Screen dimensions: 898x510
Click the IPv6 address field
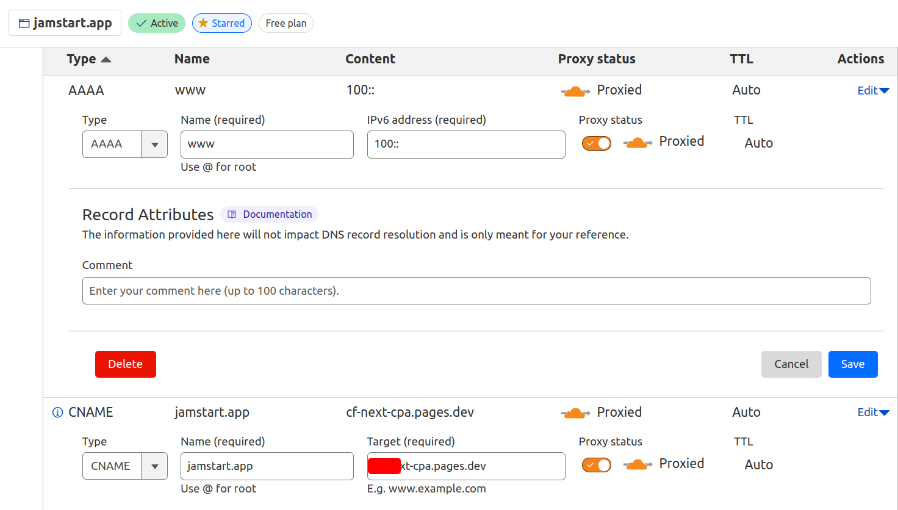[466, 144]
